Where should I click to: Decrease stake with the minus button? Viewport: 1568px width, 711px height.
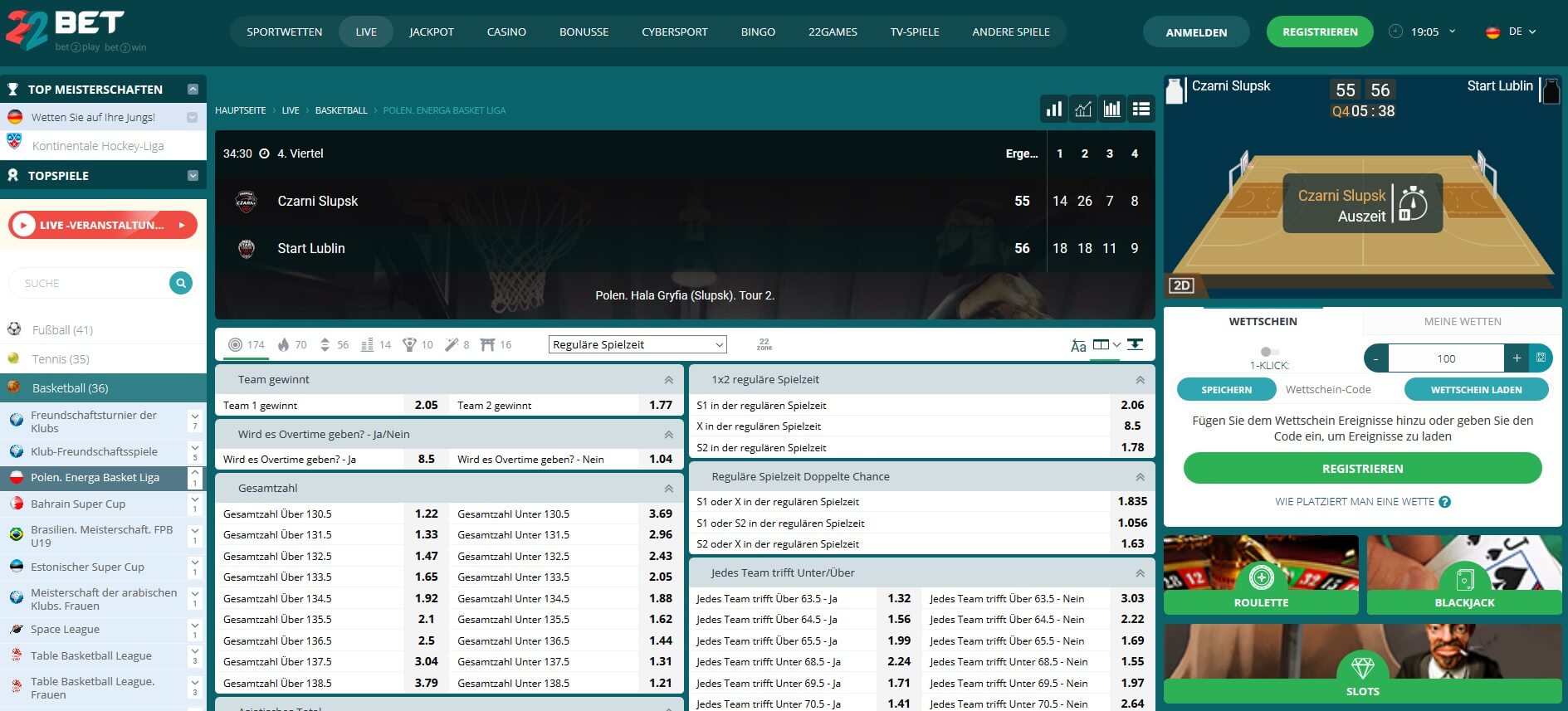pos(1376,358)
